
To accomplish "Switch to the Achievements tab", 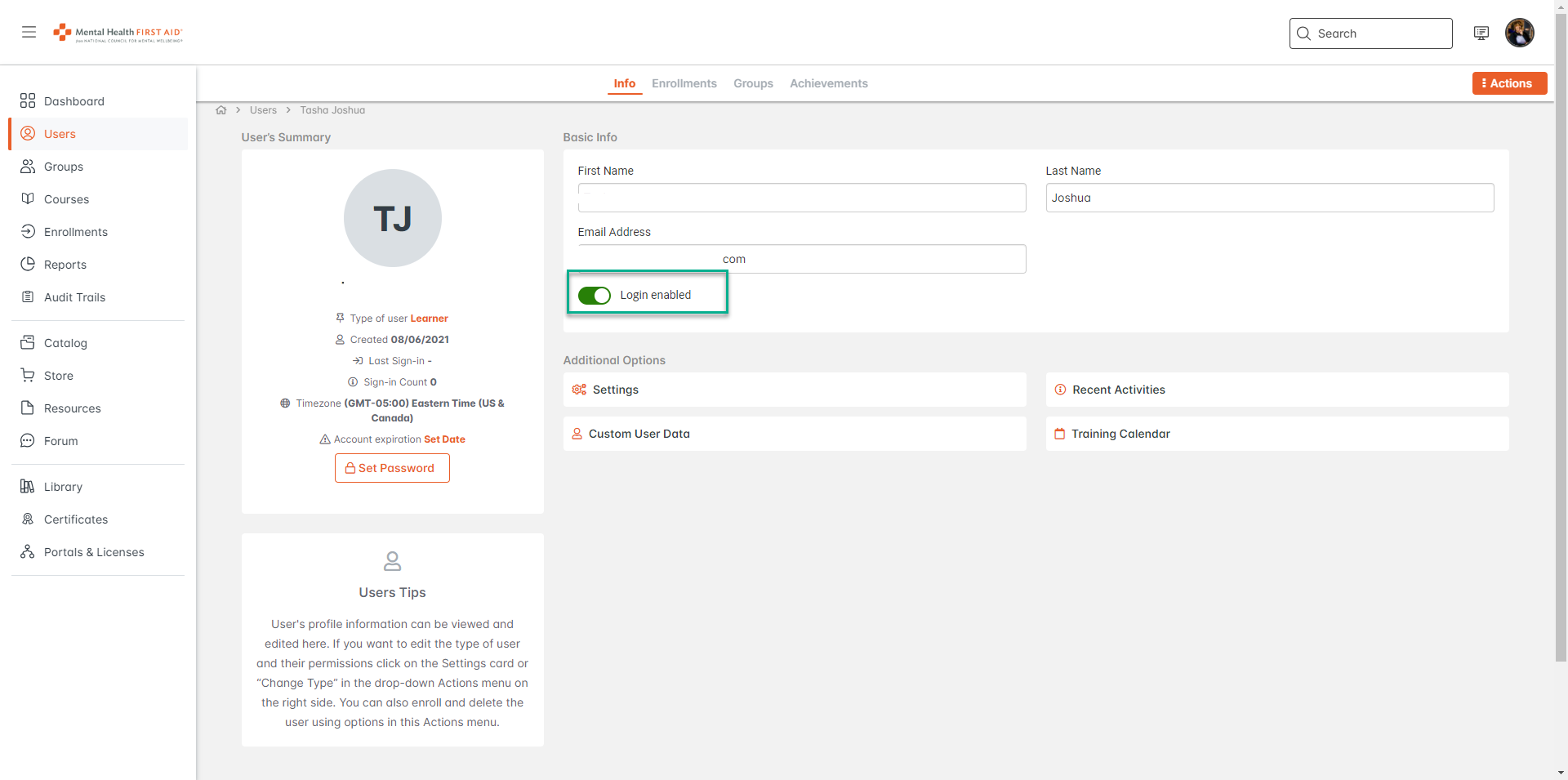I will point(828,83).
